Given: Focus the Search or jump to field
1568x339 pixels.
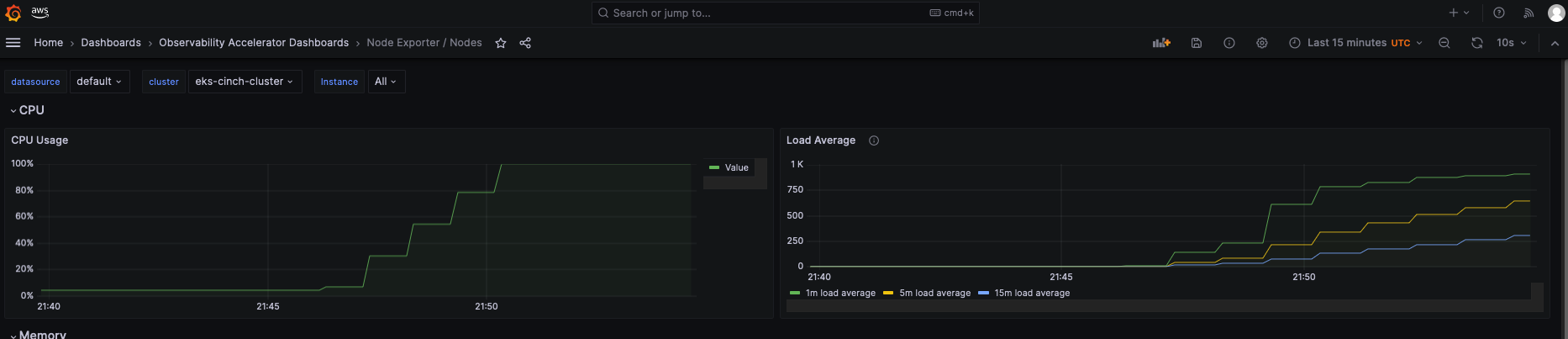Looking at the screenshot, I should tap(786, 13).
